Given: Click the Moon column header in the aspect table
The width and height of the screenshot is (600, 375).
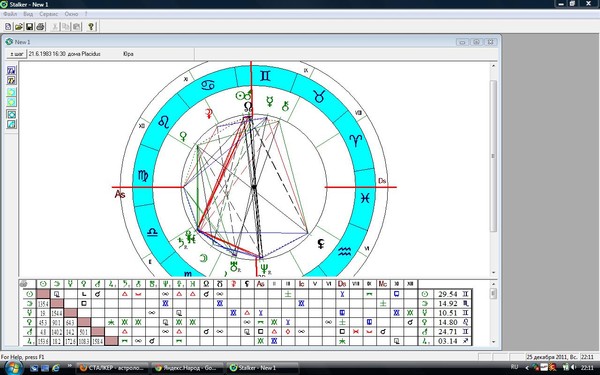Looking at the screenshot, I should [x=57, y=284].
